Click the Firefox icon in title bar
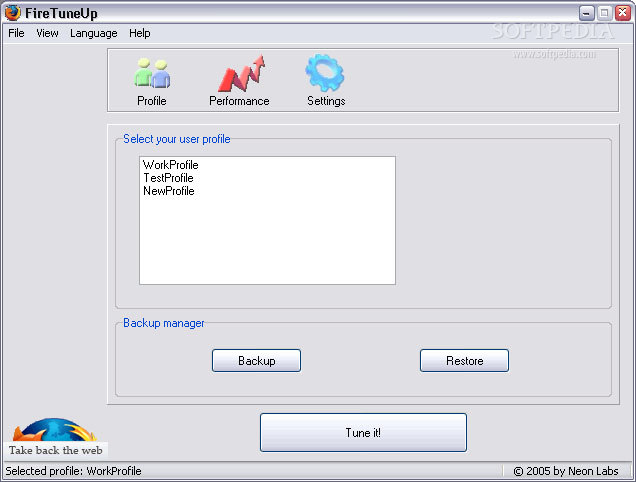This screenshot has width=636, height=482. point(13,13)
